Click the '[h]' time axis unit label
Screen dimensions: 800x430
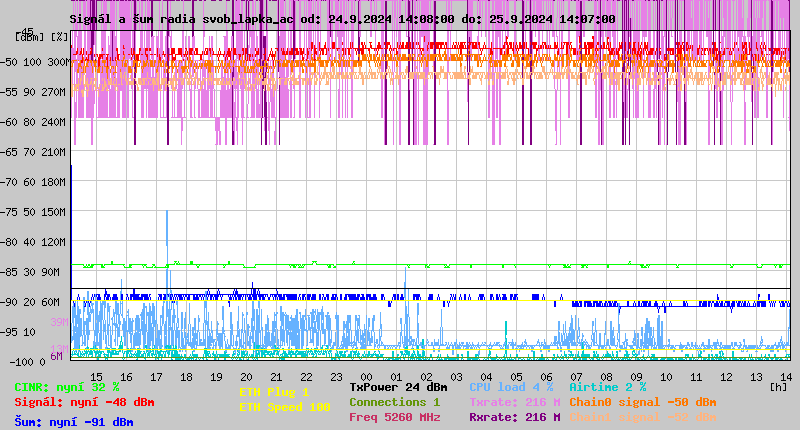[779, 387]
